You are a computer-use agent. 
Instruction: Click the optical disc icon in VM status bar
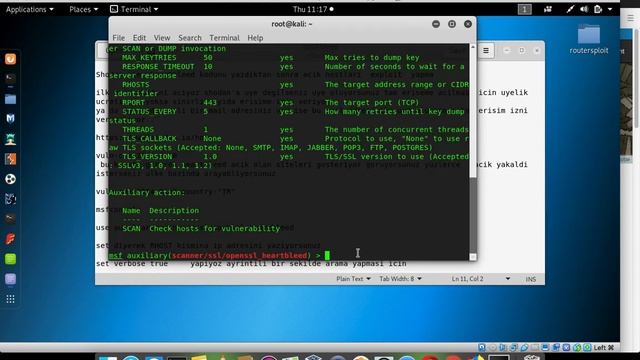[x=492, y=348]
